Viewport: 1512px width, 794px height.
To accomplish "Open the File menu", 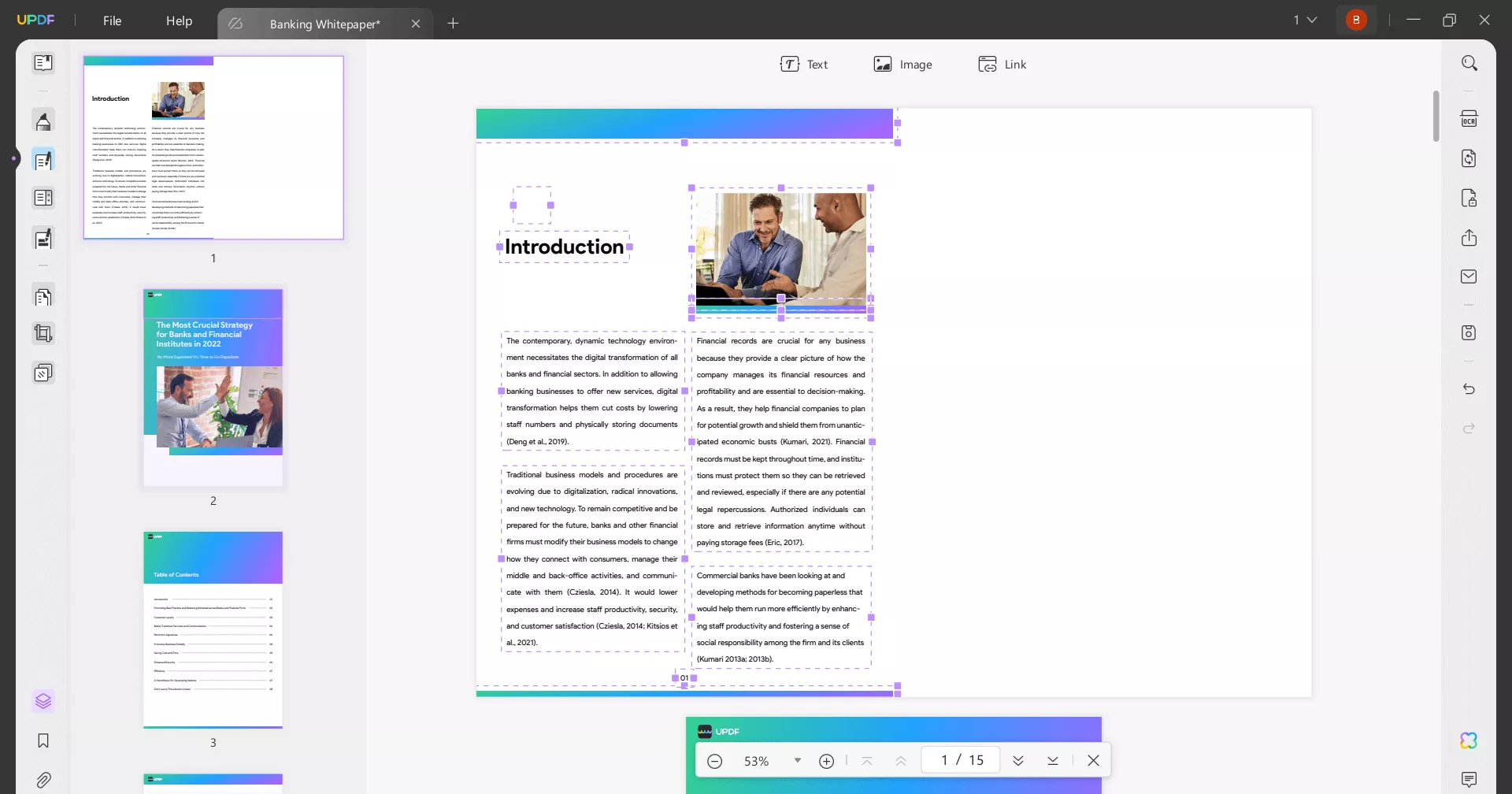I will pos(113,20).
